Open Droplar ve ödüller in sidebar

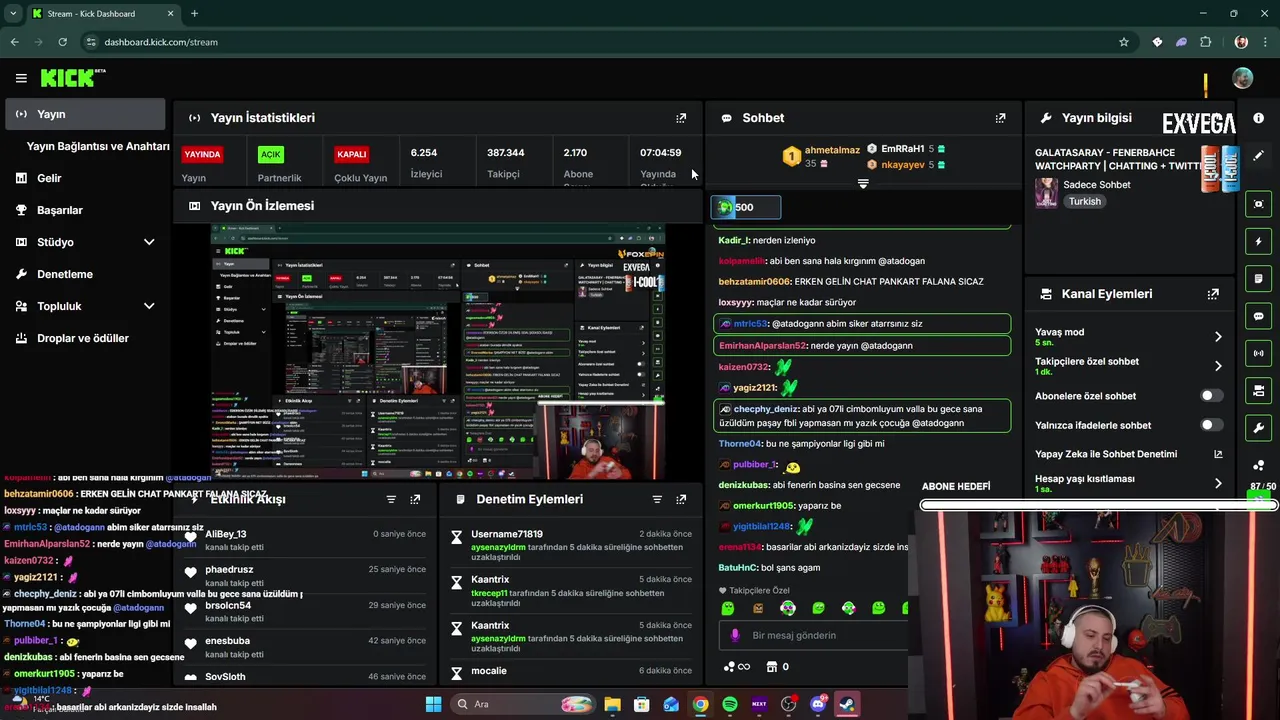click(85, 338)
